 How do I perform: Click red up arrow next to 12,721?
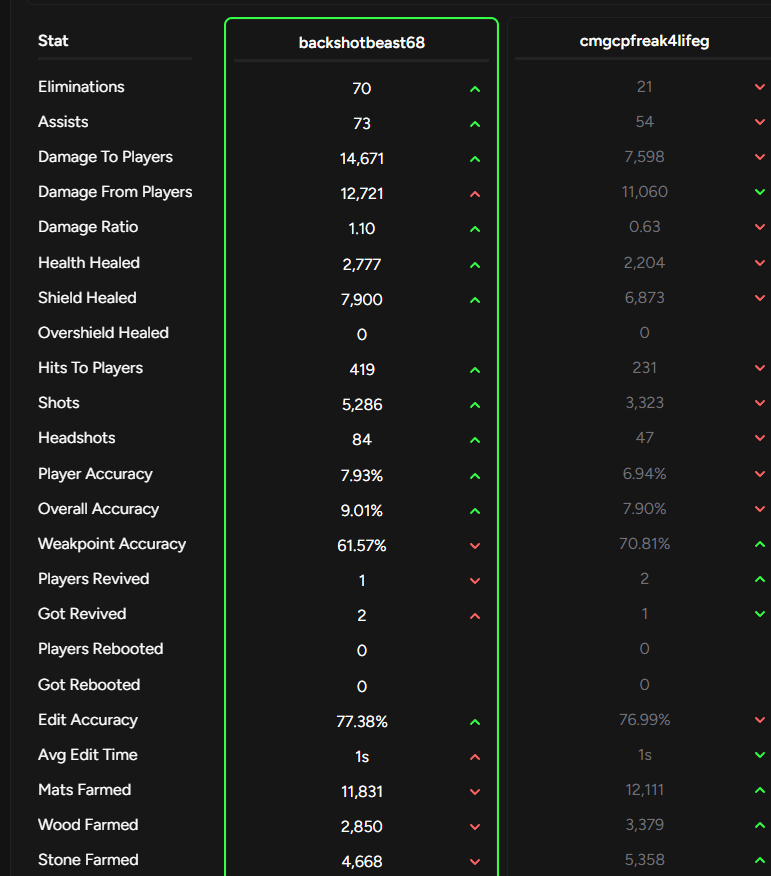tap(475, 194)
